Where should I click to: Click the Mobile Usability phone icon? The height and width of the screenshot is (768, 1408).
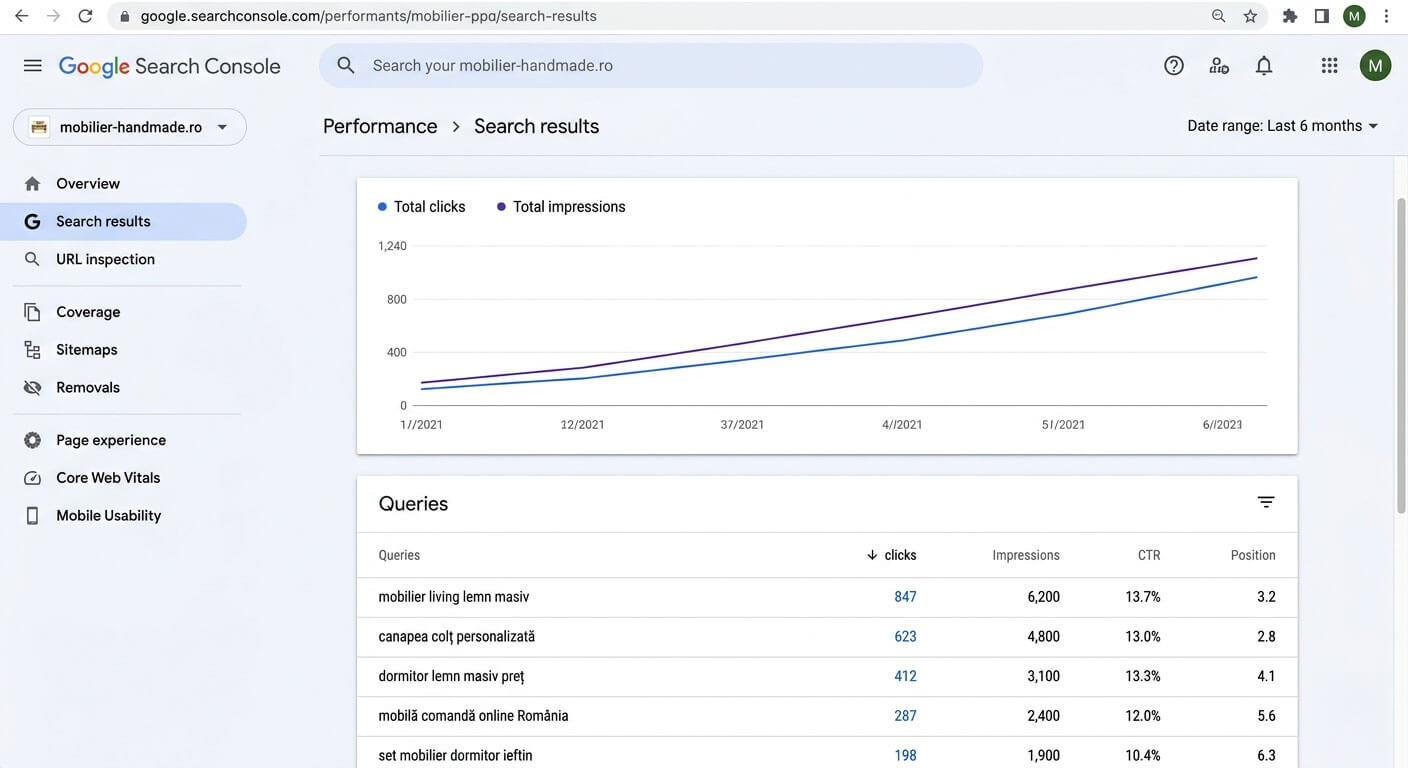[x=33, y=516]
